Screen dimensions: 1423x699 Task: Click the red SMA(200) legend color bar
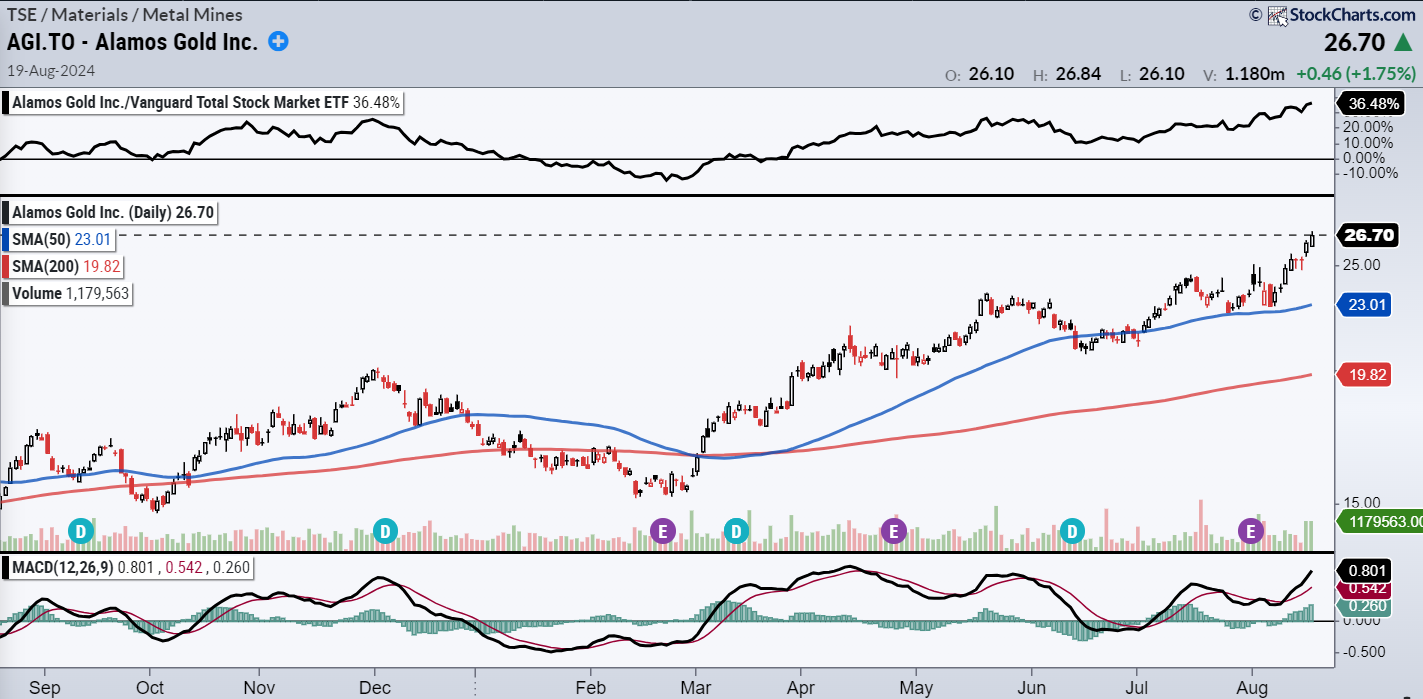pyautogui.click(x=6, y=266)
